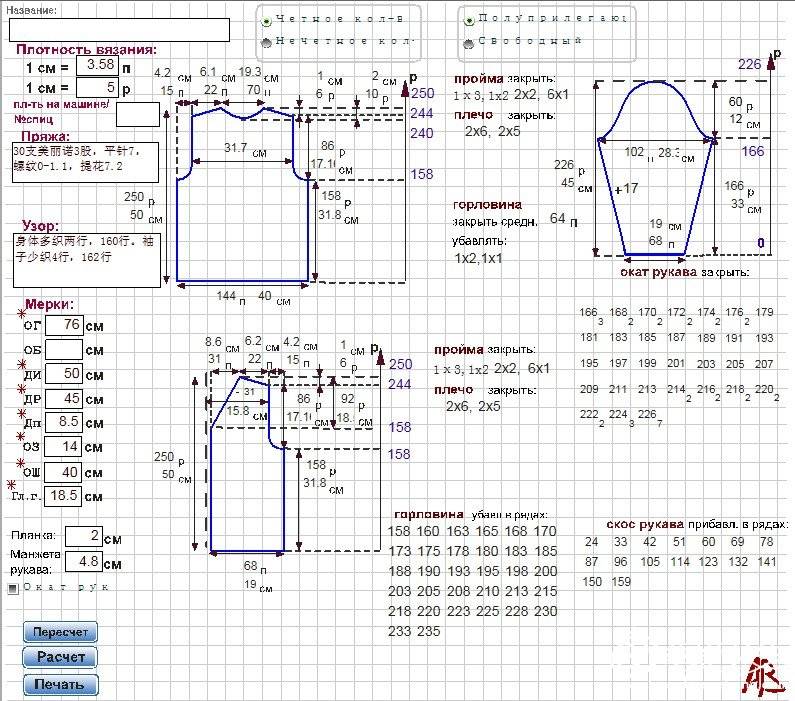The image size is (795, 701).
Task: Click the Пересчет button
Action: click(x=60, y=632)
